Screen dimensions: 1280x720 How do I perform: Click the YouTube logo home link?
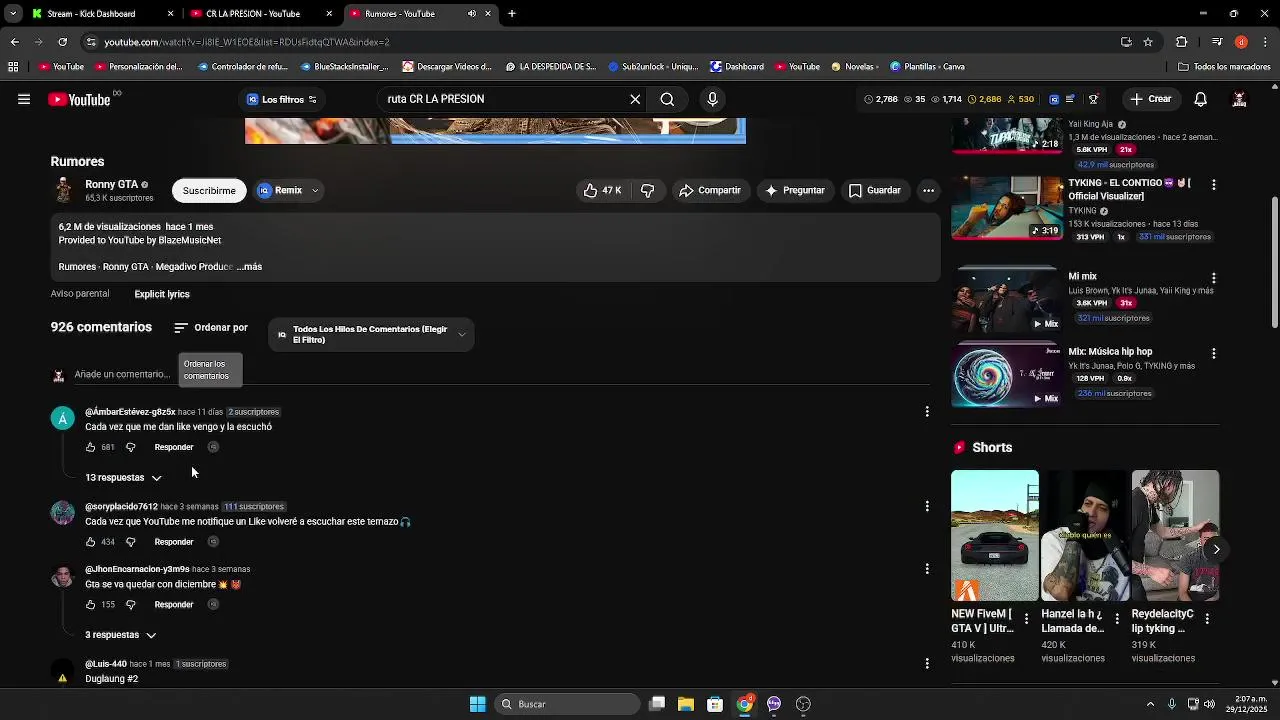pyautogui.click(x=79, y=99)
